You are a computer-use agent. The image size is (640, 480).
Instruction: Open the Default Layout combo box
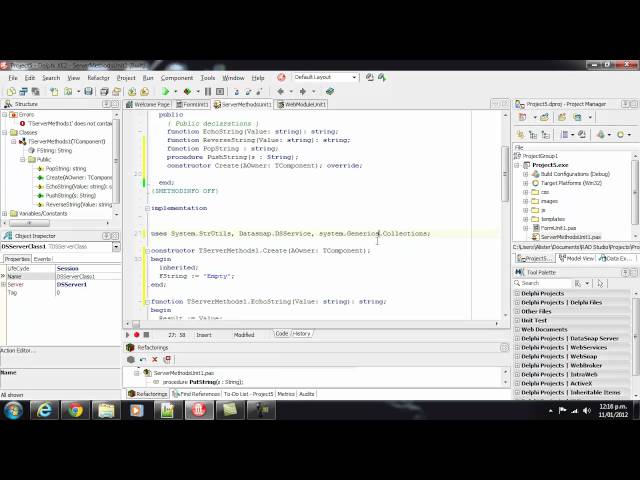click(x=325, y=77)
